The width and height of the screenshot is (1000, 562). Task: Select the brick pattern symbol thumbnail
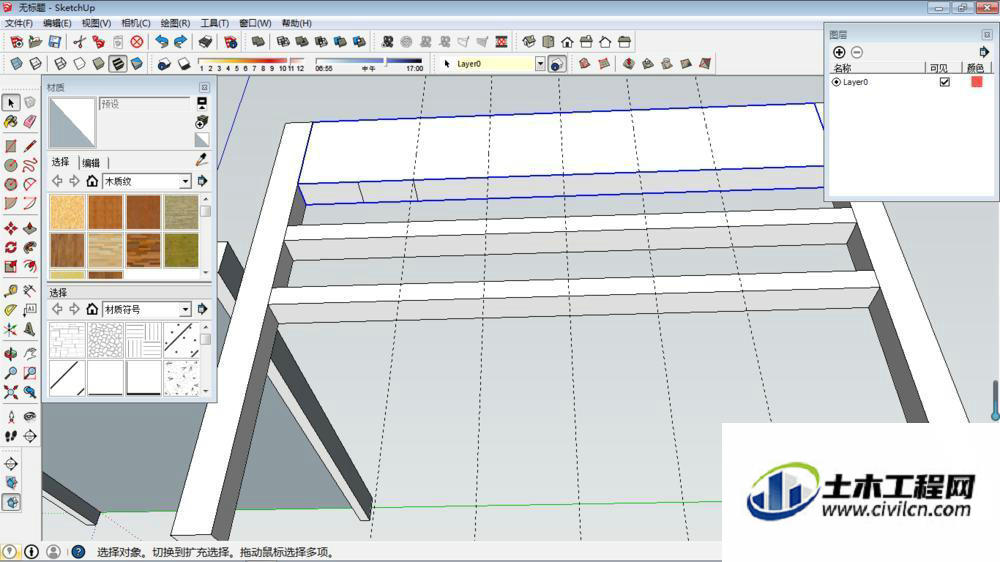tap(67, 341)
